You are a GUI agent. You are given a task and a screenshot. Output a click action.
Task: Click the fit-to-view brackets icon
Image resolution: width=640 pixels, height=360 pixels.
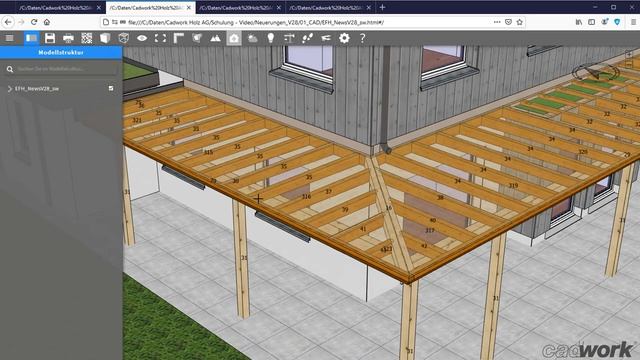(x=160, y=38)
